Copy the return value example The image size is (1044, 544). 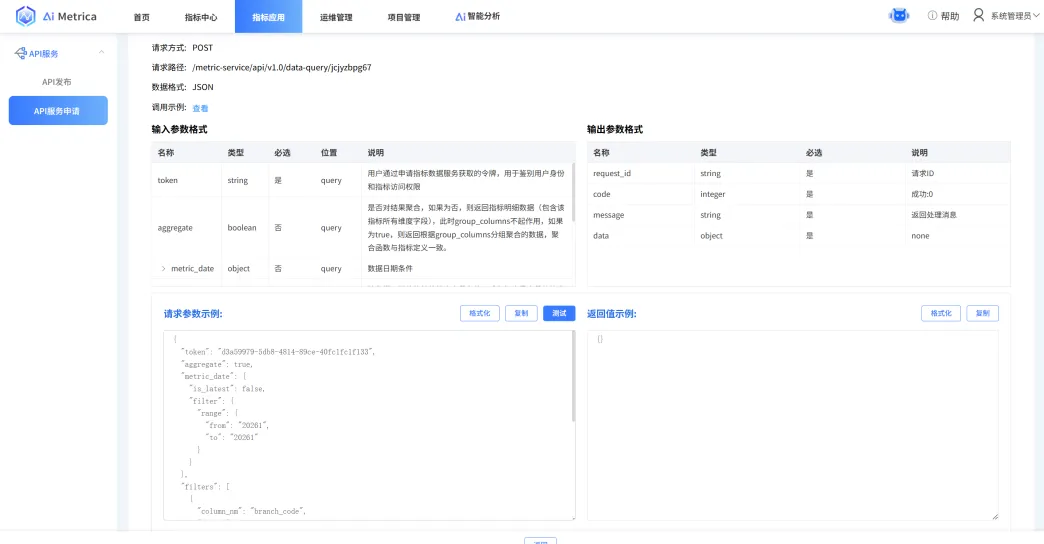pos(982,313)
